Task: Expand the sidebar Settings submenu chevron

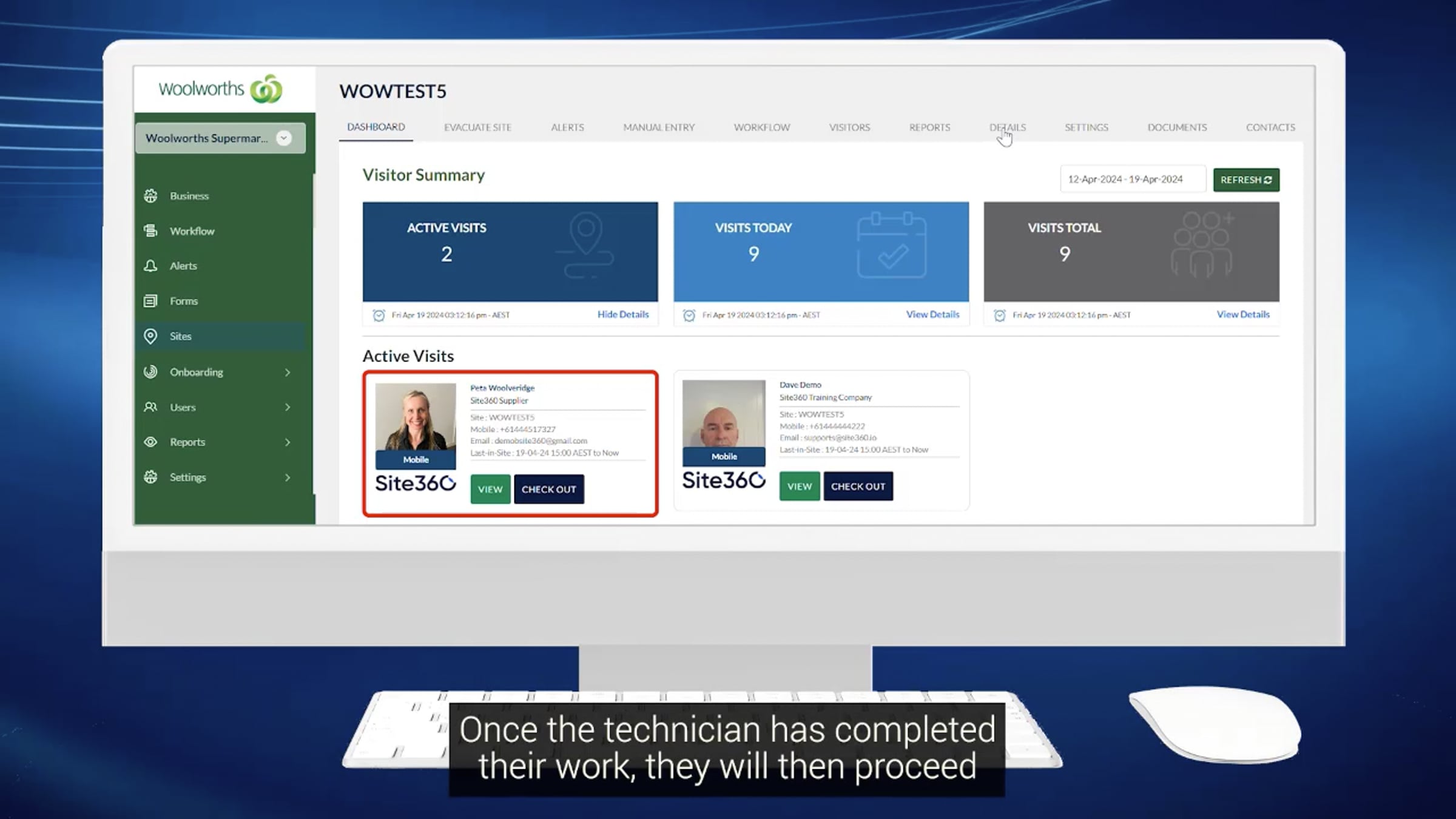Action: click(x=288, y=478)
